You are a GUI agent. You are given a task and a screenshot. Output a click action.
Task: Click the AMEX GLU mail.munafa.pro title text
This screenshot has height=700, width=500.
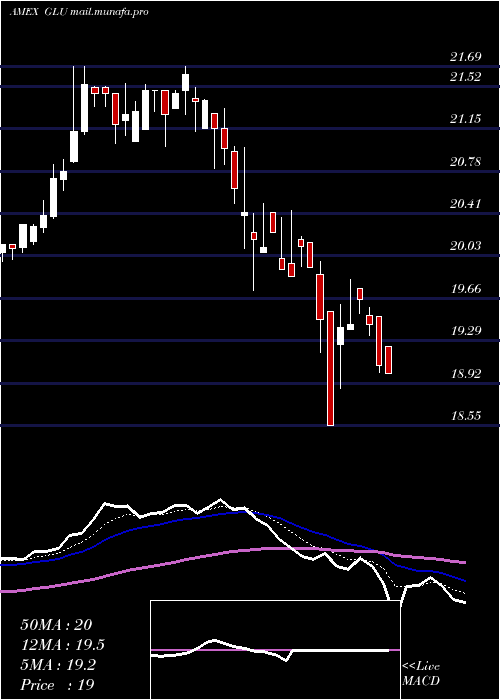pyautogui.click(x=79, y=12)
